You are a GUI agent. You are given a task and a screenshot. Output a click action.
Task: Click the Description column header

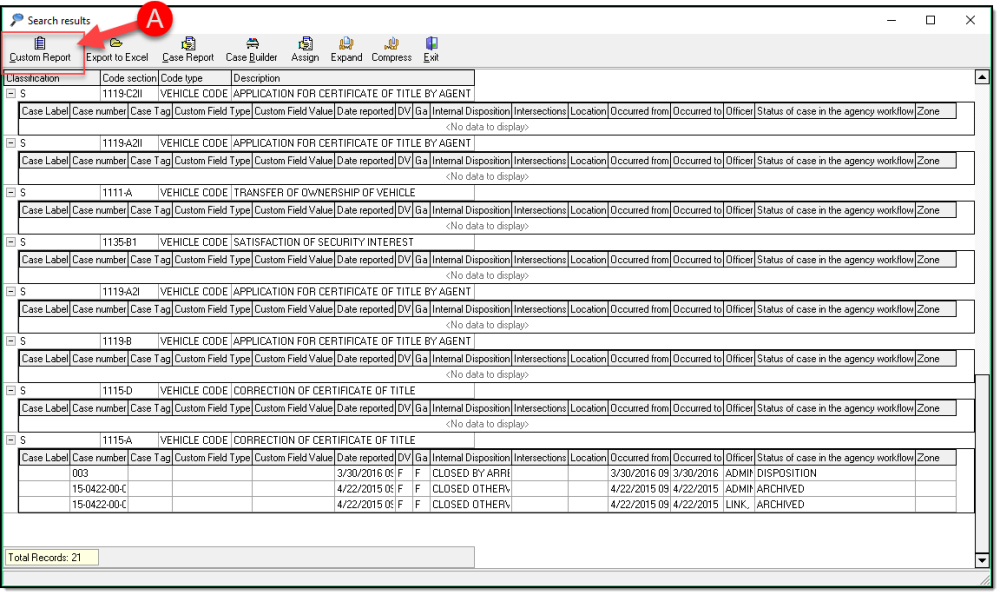[350, 78]
